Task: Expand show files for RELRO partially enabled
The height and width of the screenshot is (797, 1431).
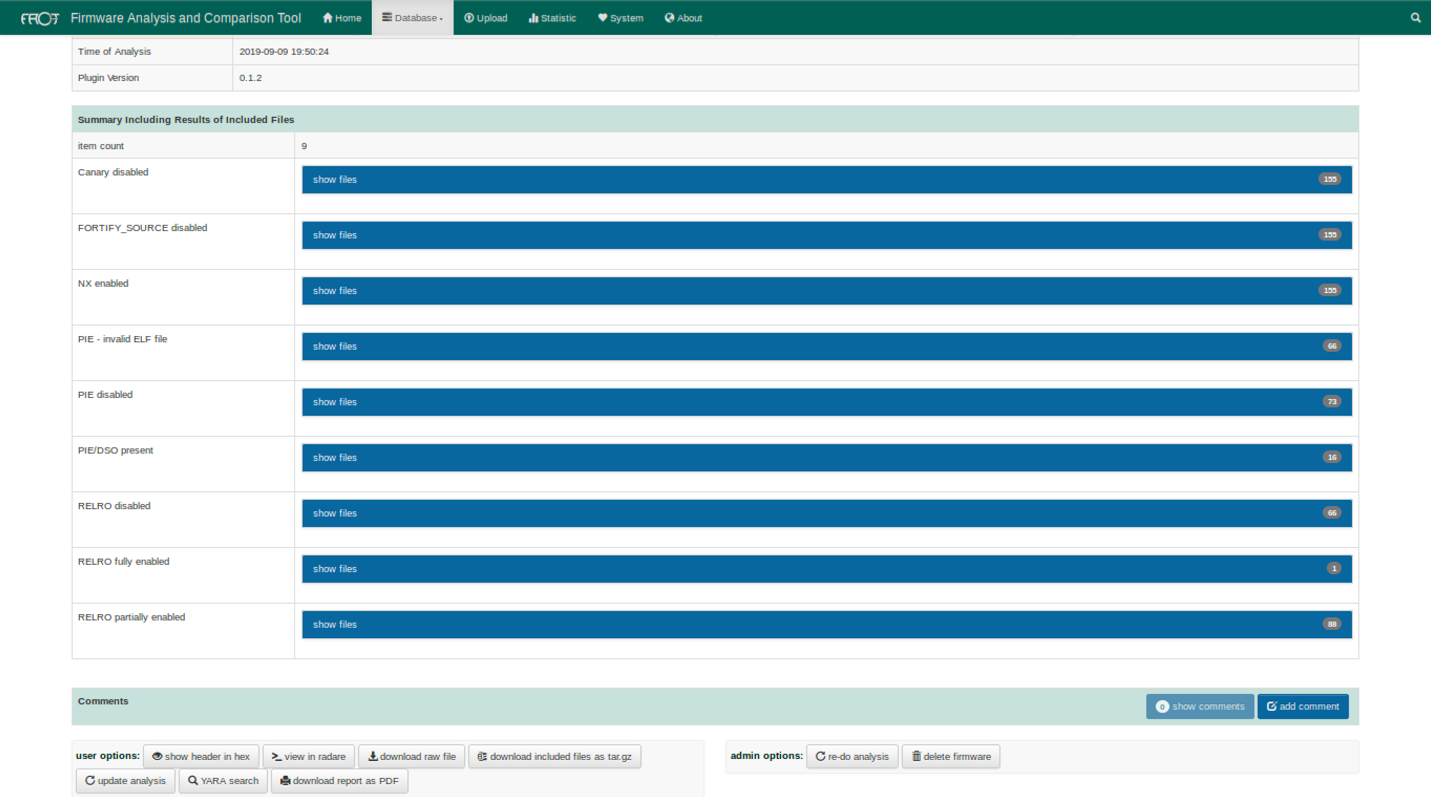Action: click(827, 624)
